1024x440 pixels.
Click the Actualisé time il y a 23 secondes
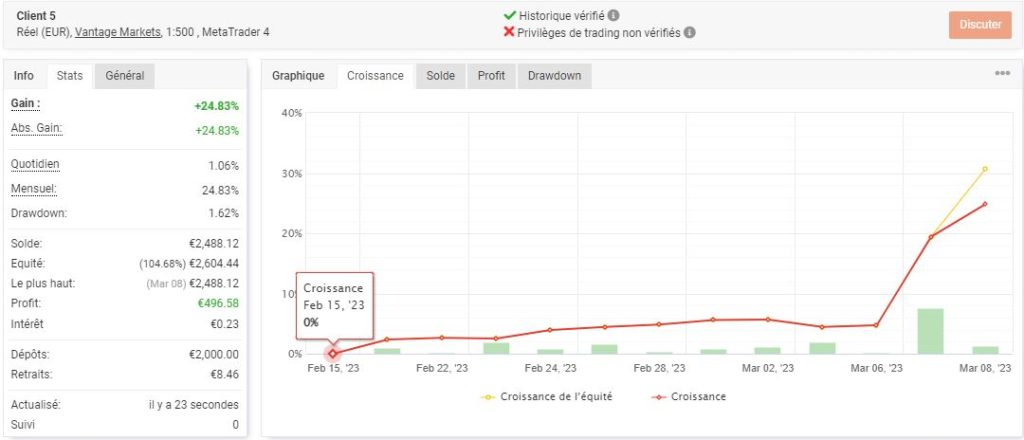(x=194, y=405)
